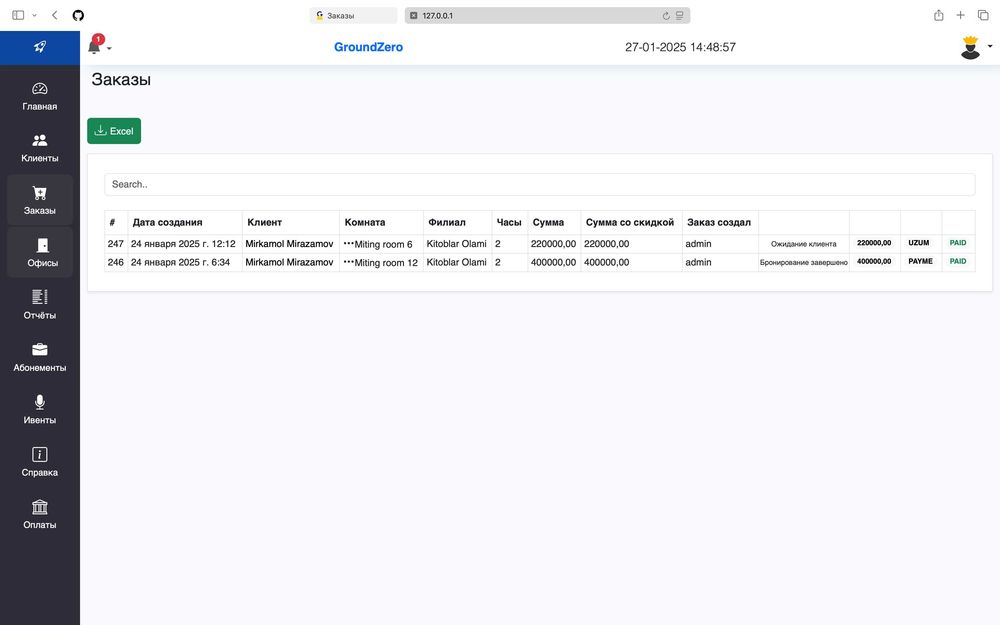Click PAYME payment method label
The height and width of the screenshot is (625, 1000).
[920, 261]
